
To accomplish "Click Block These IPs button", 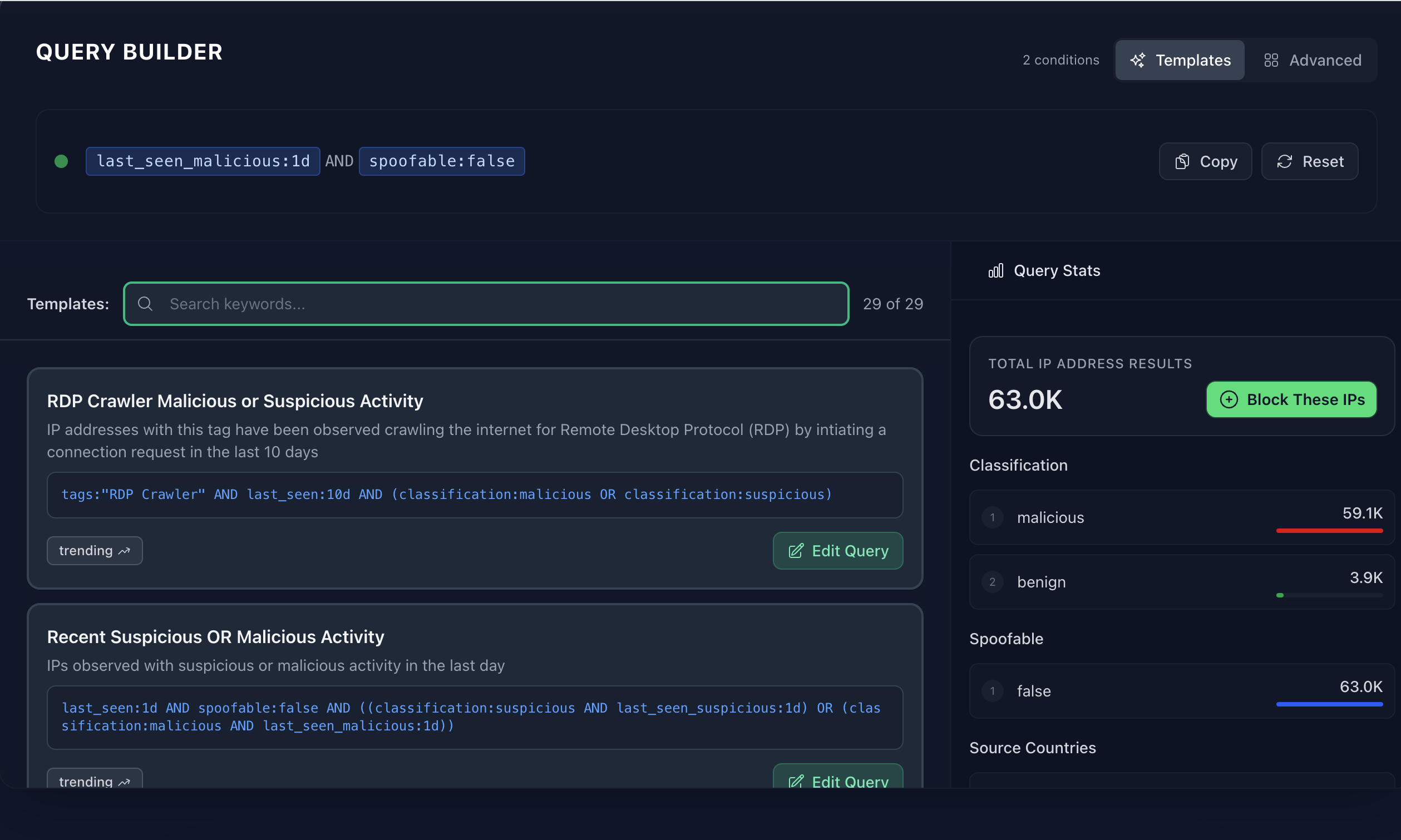I will [1291, 399].
